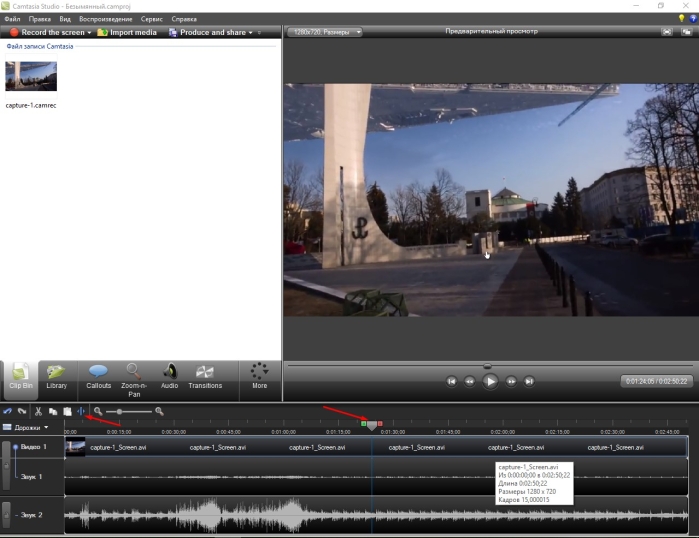Expand Produce and share dropdown arrow
Image resolution: width=699 pixels, height=538 pixels.
(x=251, y=33)
